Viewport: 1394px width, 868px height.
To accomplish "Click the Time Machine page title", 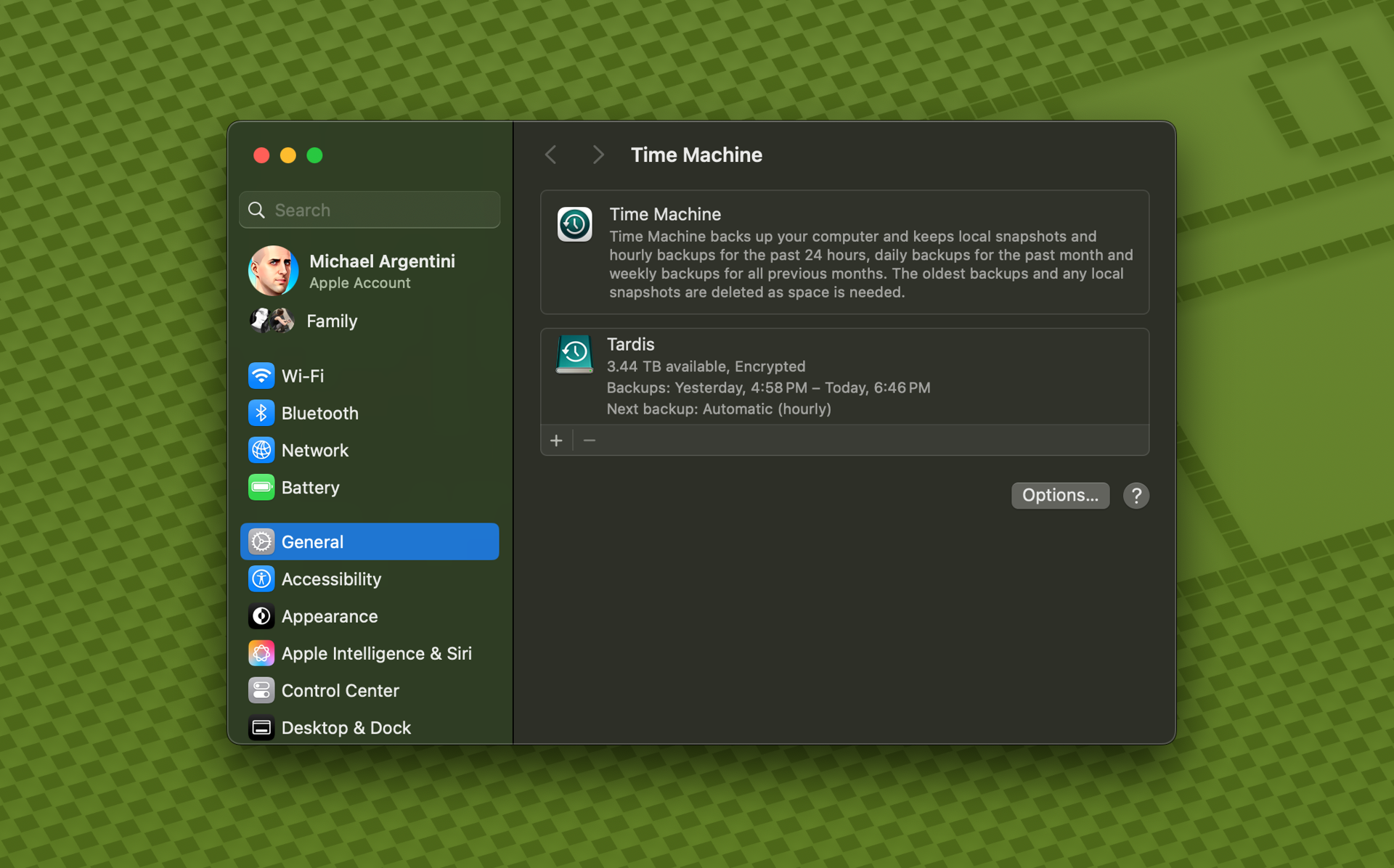I will click(696, 155).
